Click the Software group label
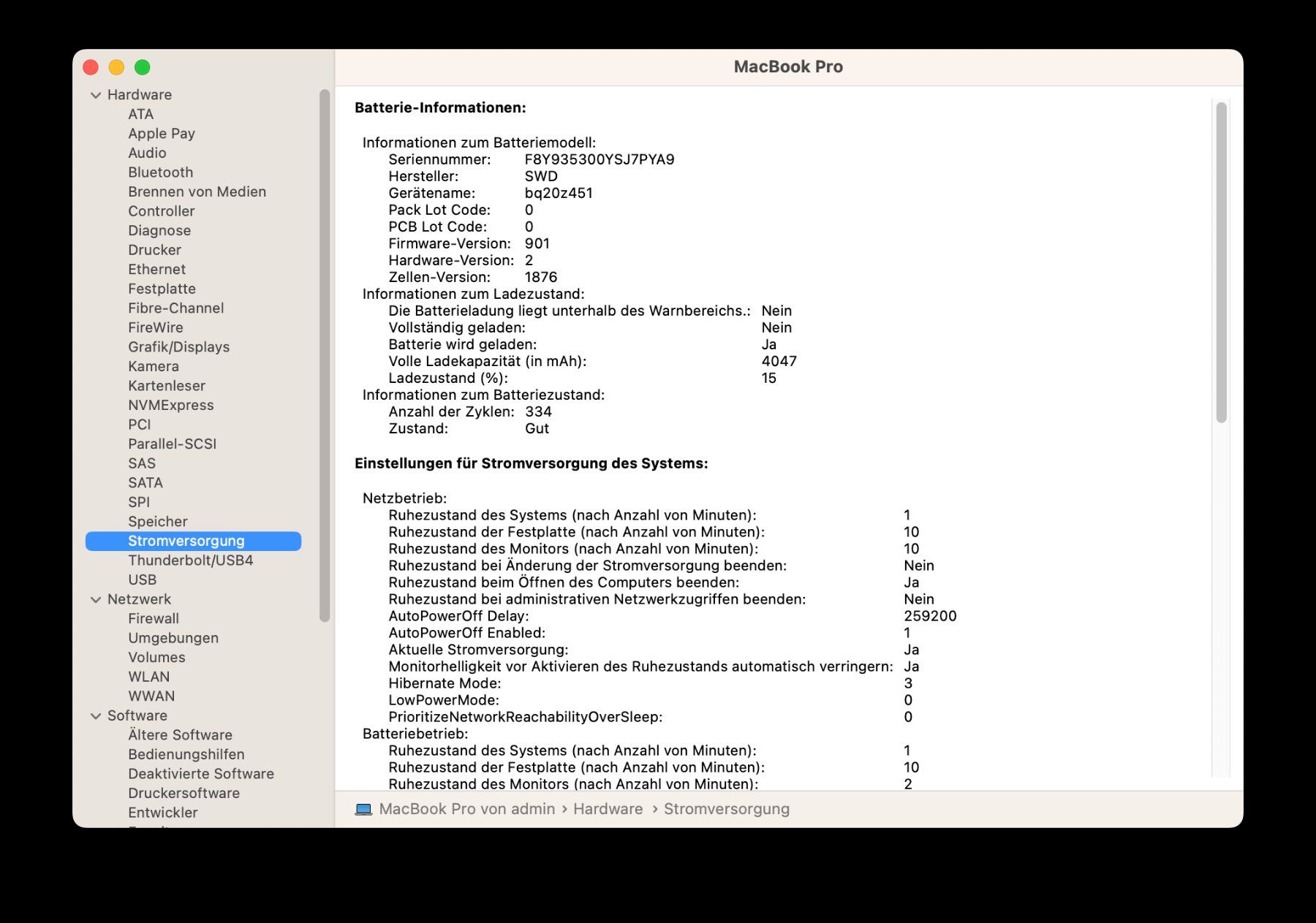 [137, 715]
